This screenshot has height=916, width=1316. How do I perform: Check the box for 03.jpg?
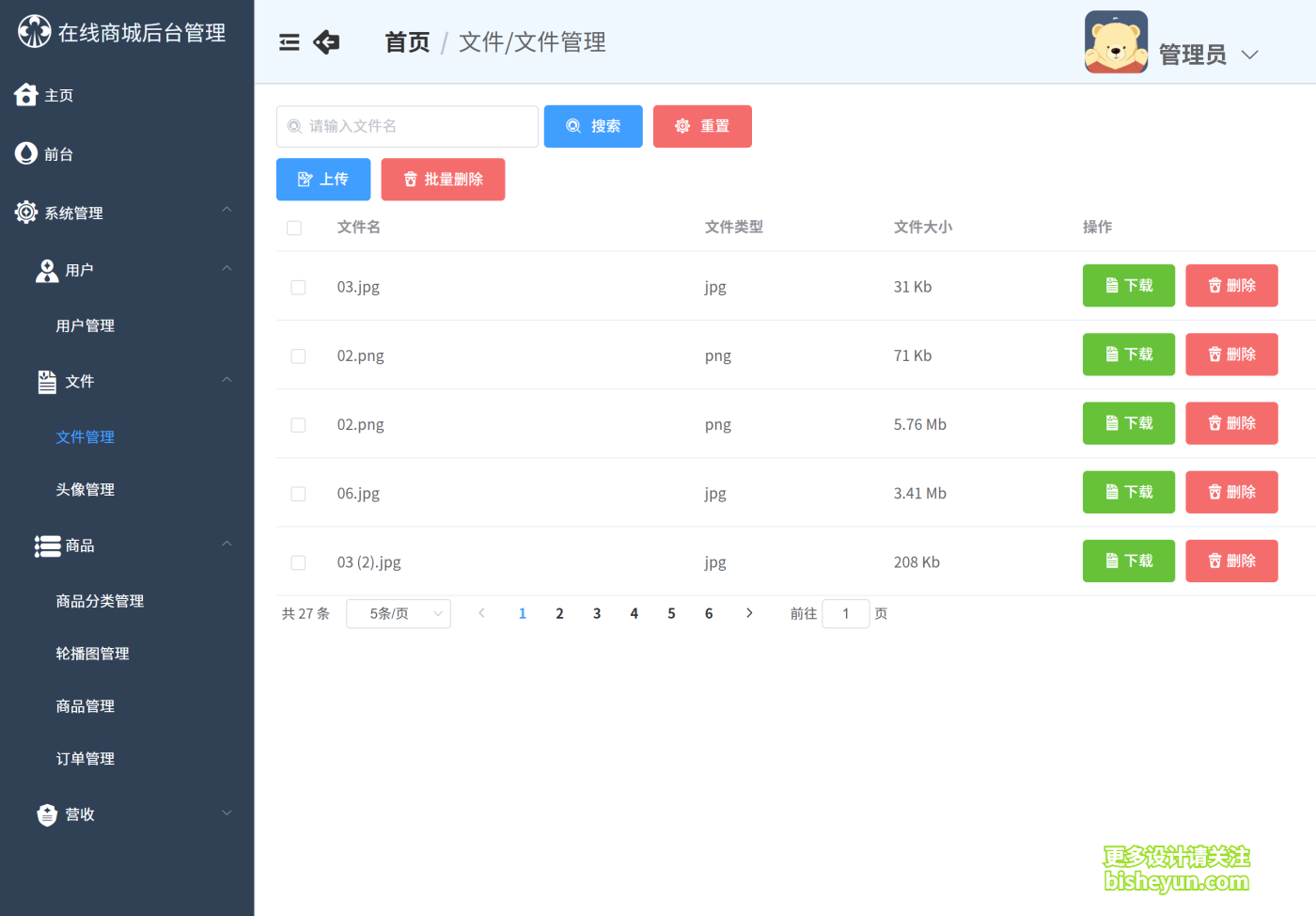pyautogui.click(x=298, y=287)
